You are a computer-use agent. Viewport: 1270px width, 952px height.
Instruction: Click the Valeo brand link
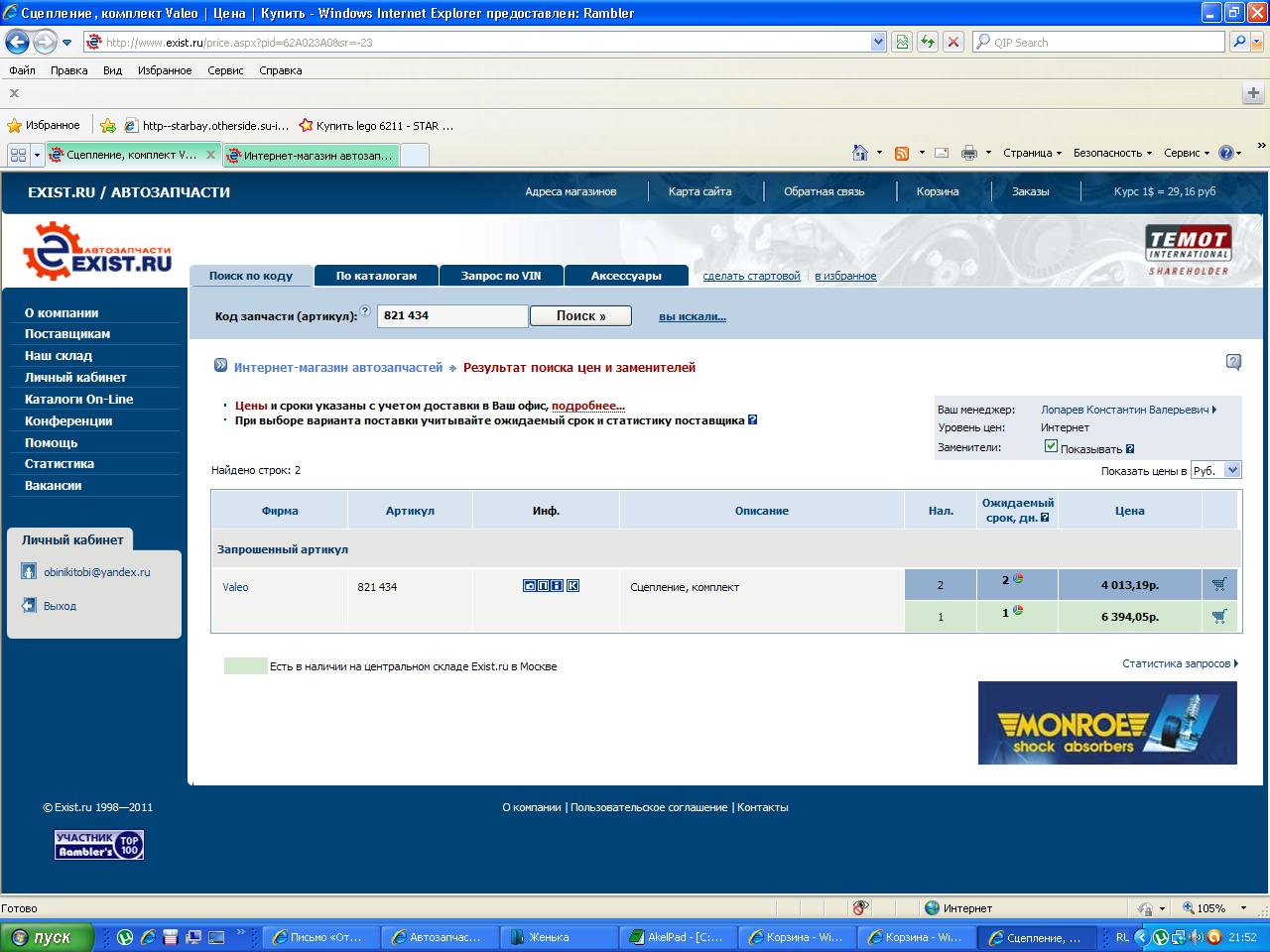pyautogui.click(x=235, y=587)
